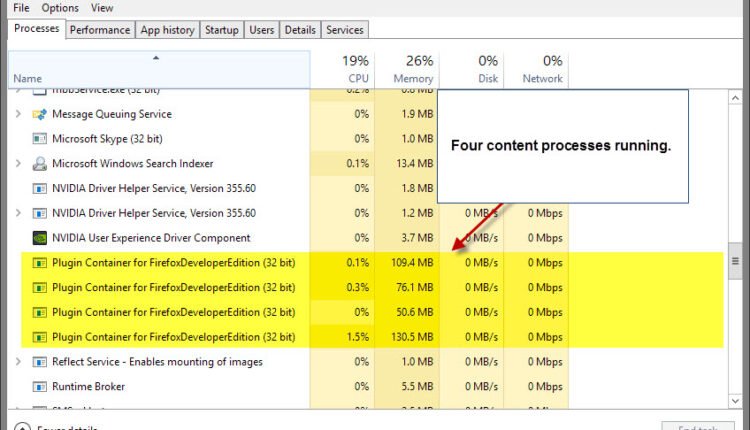Screen dimensions: 750x430
Task: Sort by the Disk column header
Action: pos(472,70)
